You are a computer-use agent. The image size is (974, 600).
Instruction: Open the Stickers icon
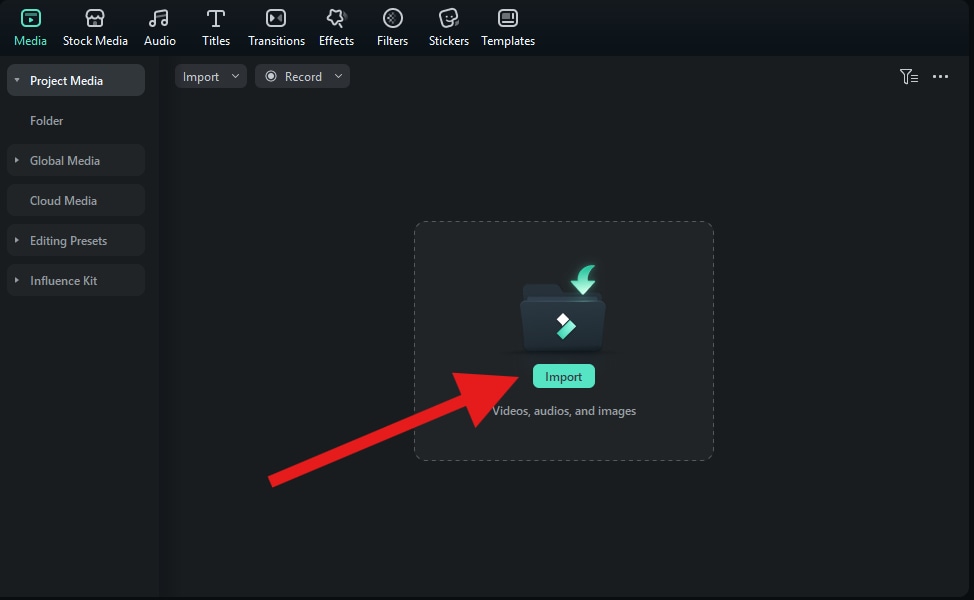coord(448,18)
